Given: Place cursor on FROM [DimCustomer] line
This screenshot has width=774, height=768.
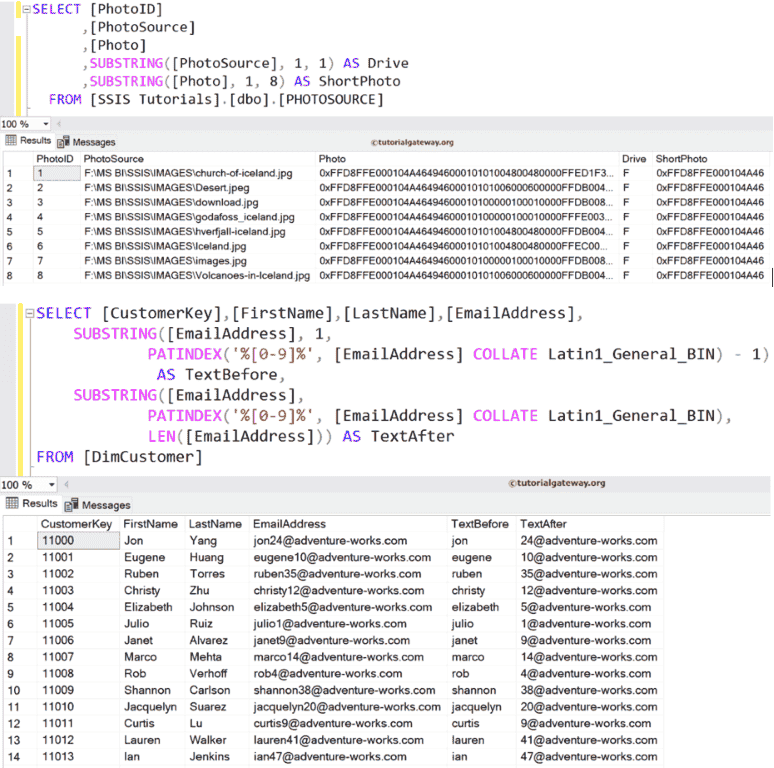Looking at the screenshot, I should click(119, 457).
